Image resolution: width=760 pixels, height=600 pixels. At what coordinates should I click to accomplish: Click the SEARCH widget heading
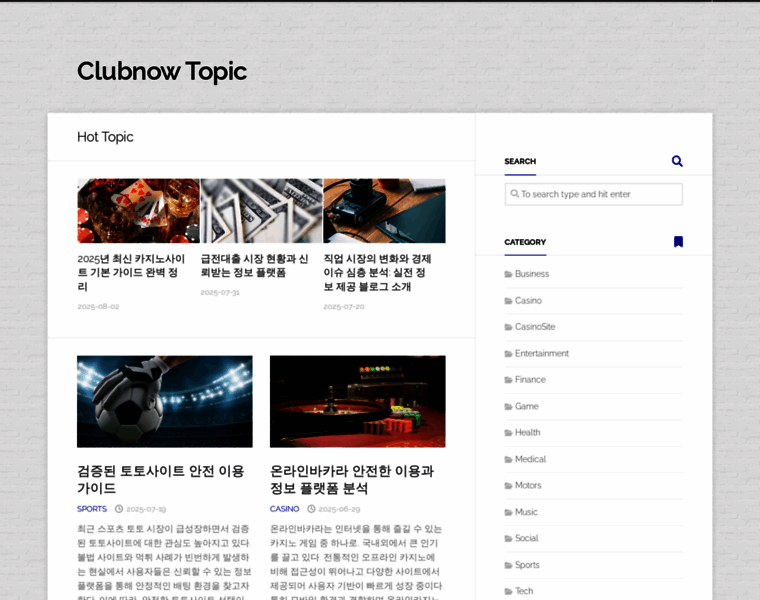coord(520,161)
